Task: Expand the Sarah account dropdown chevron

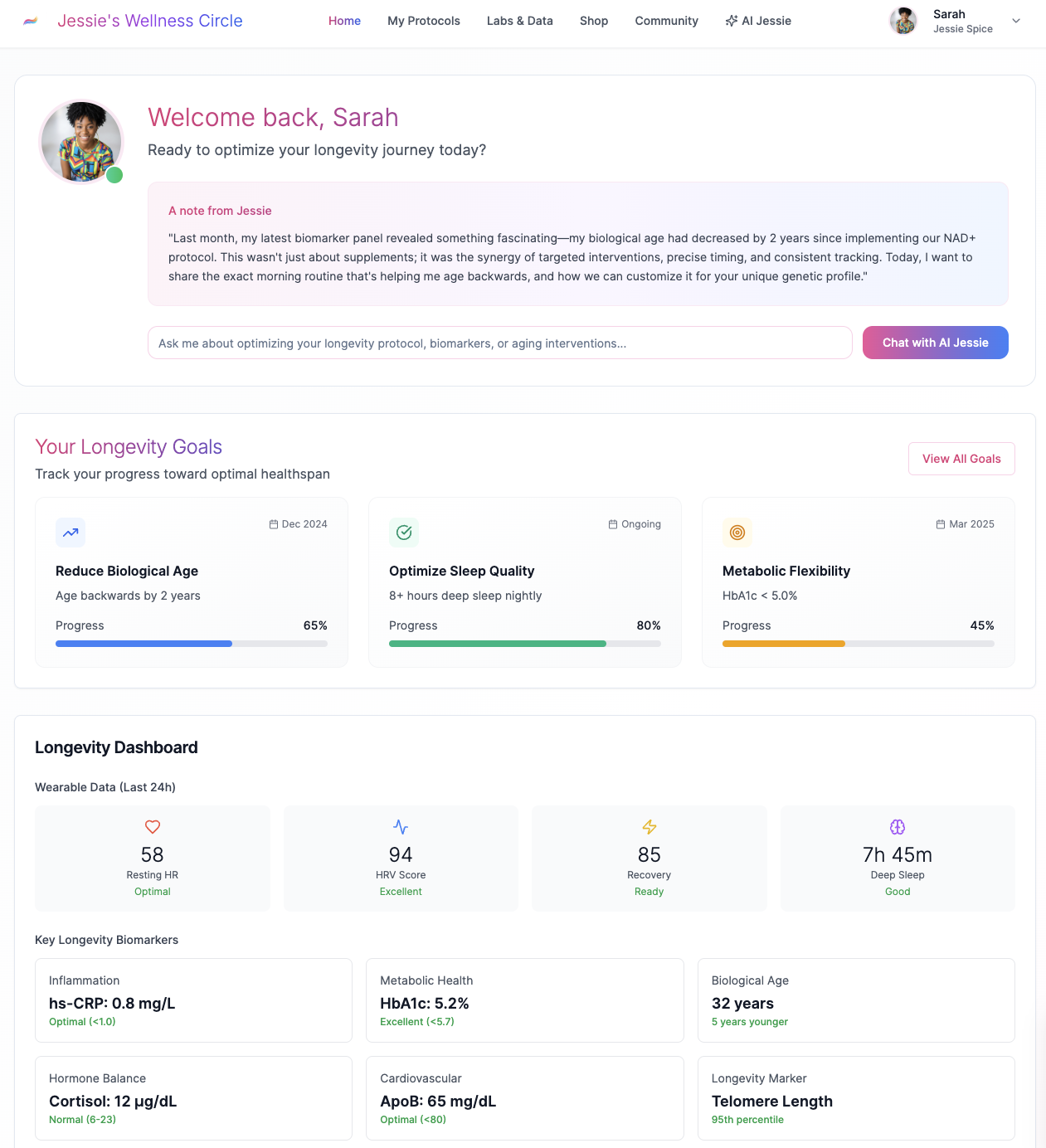Action: [x=1015, y=22]
